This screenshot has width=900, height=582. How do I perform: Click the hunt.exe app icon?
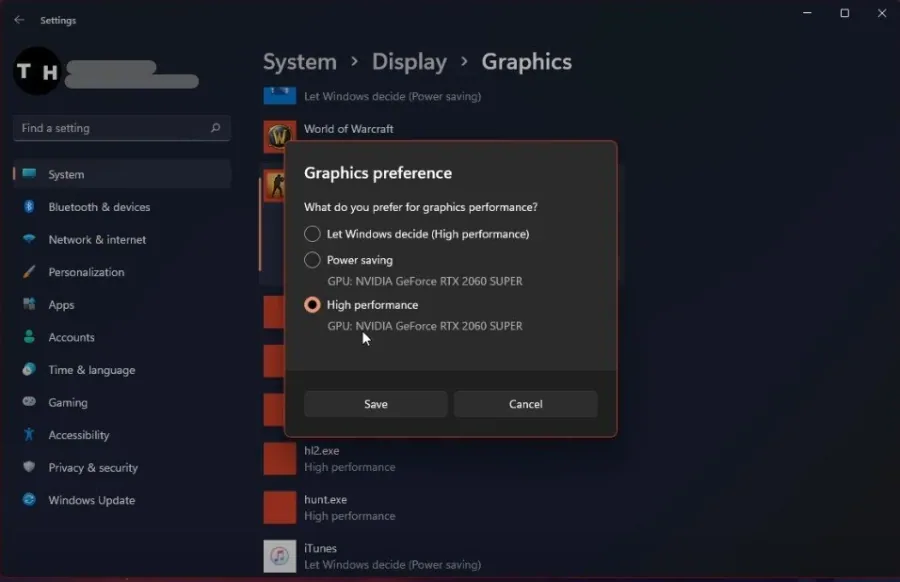coord(280,507)
